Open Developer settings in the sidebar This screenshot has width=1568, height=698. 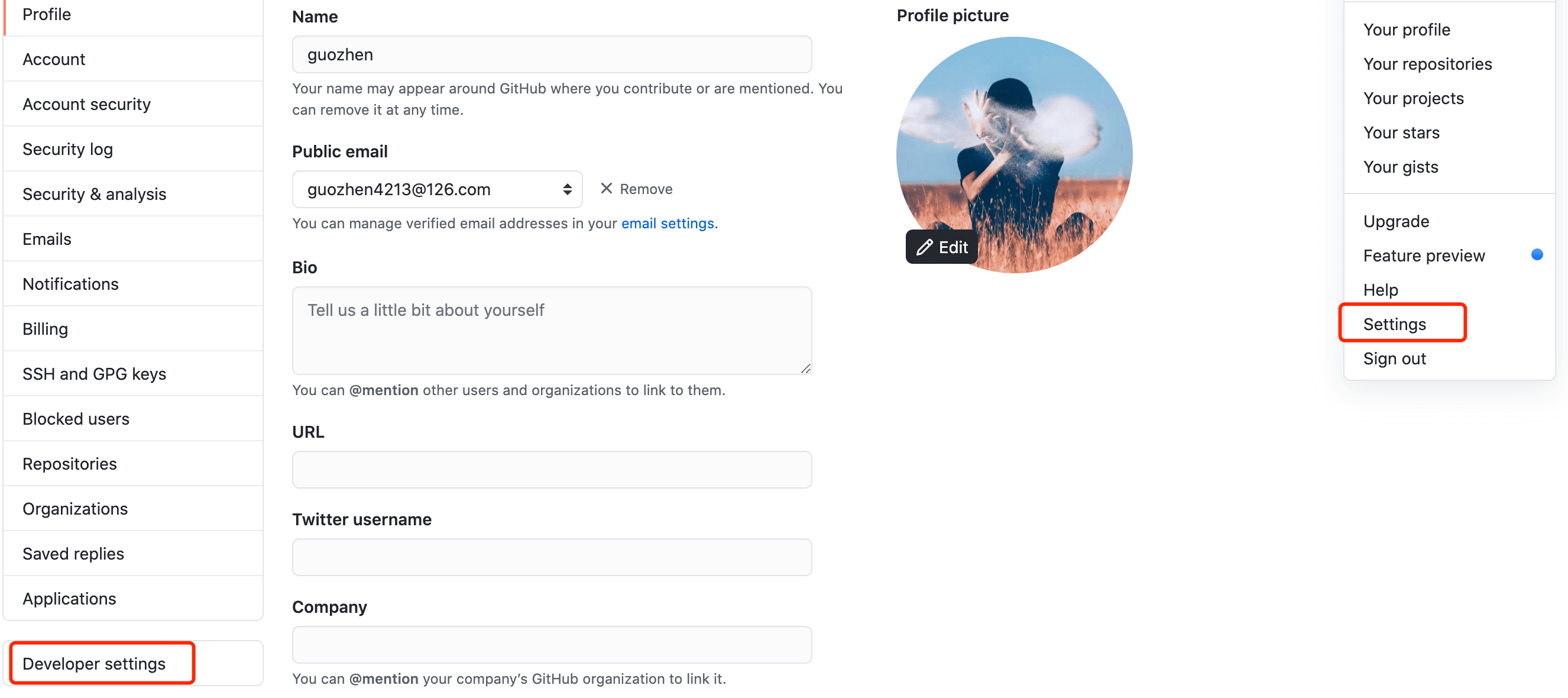tap(94, 663)
